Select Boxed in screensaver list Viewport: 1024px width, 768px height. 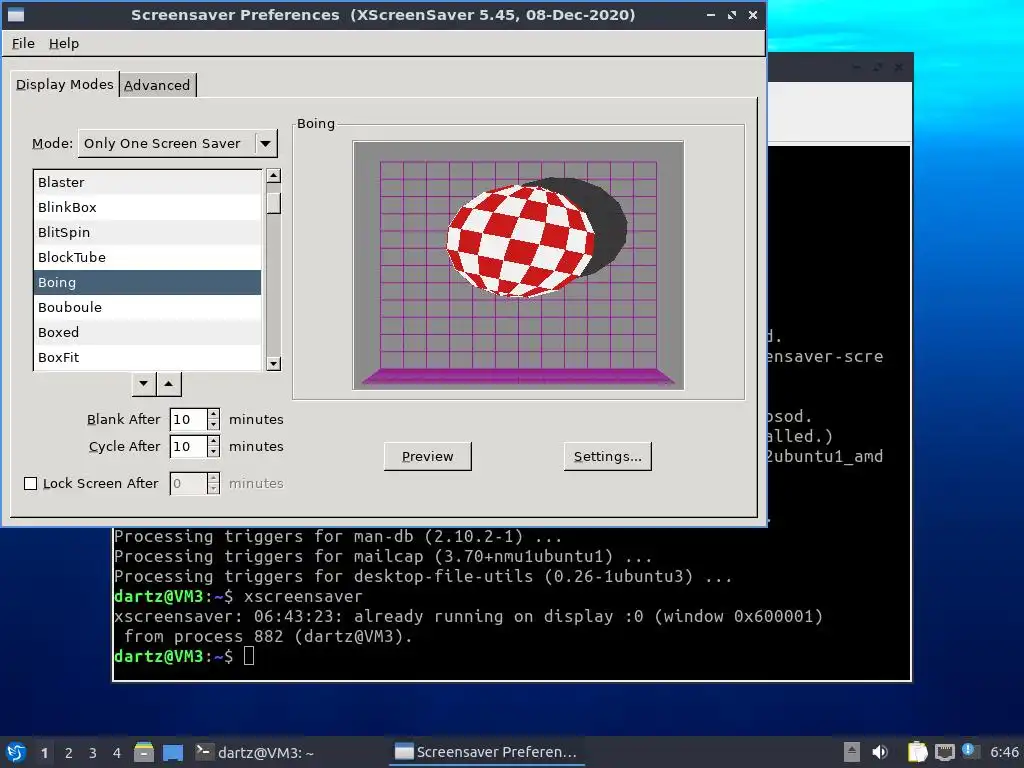147,332
